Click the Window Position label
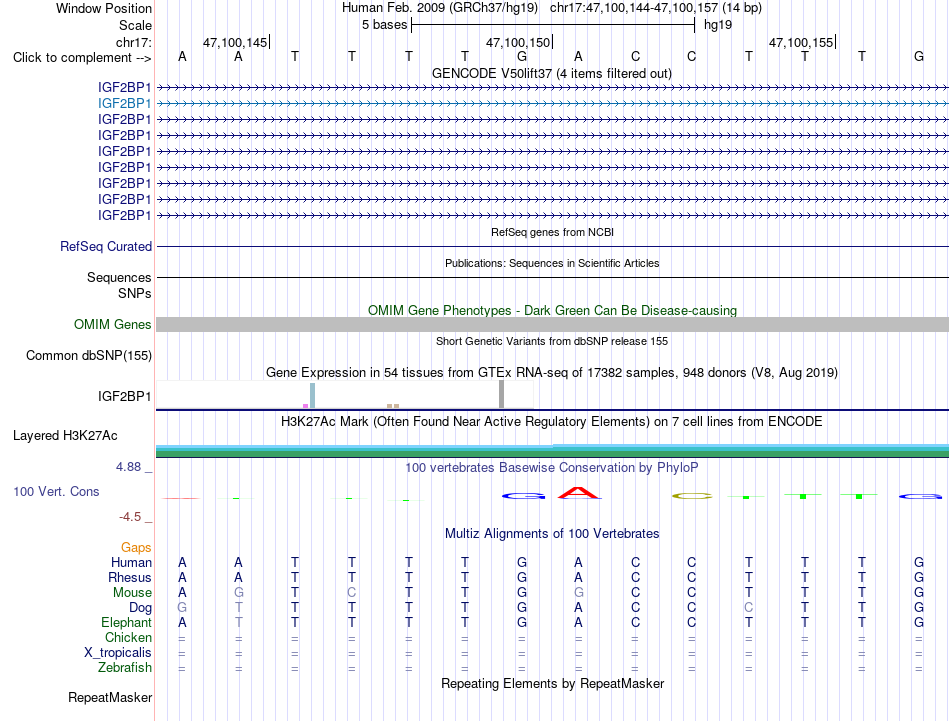This screenshot has width=950, height=721. [104, 8]
